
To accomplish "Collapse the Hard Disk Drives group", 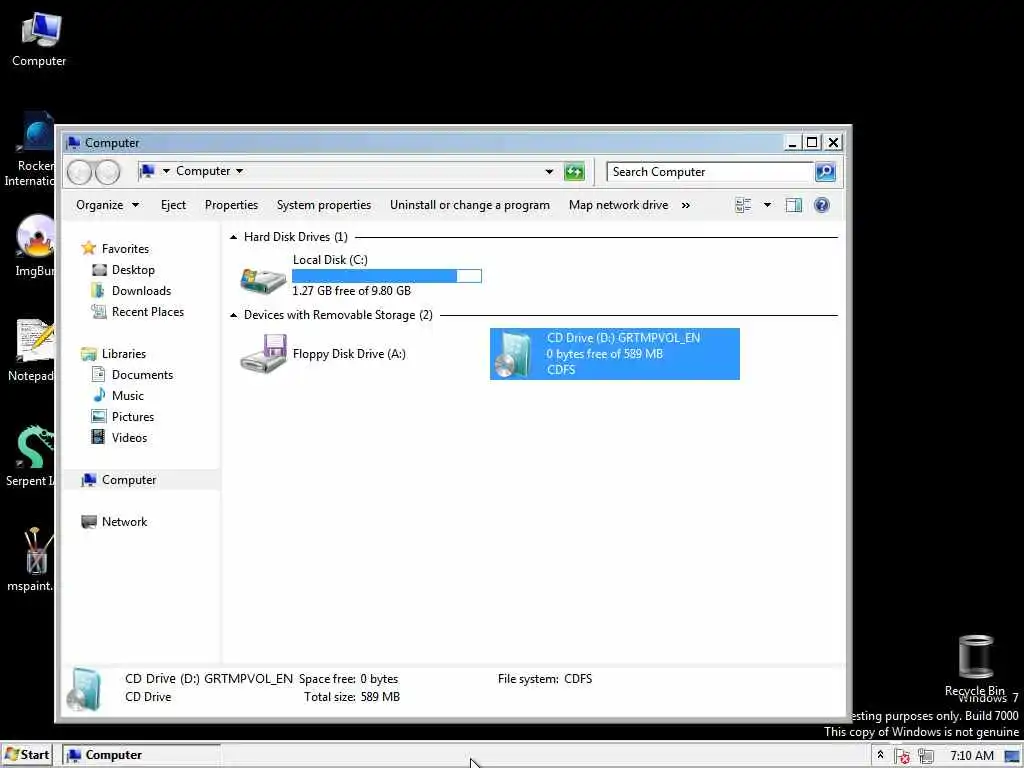I will pos(234,237).
